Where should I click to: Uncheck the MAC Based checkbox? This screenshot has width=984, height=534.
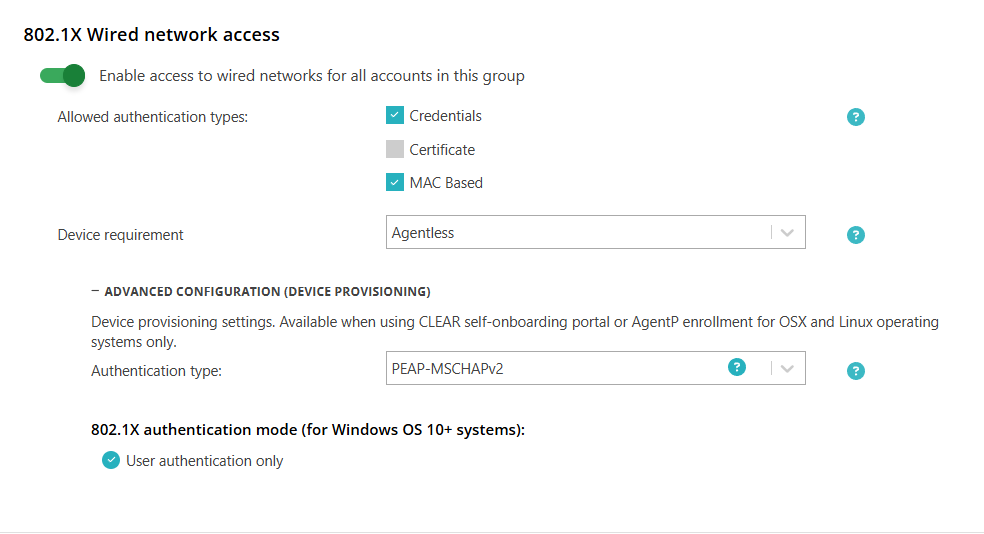coord(395,183)
